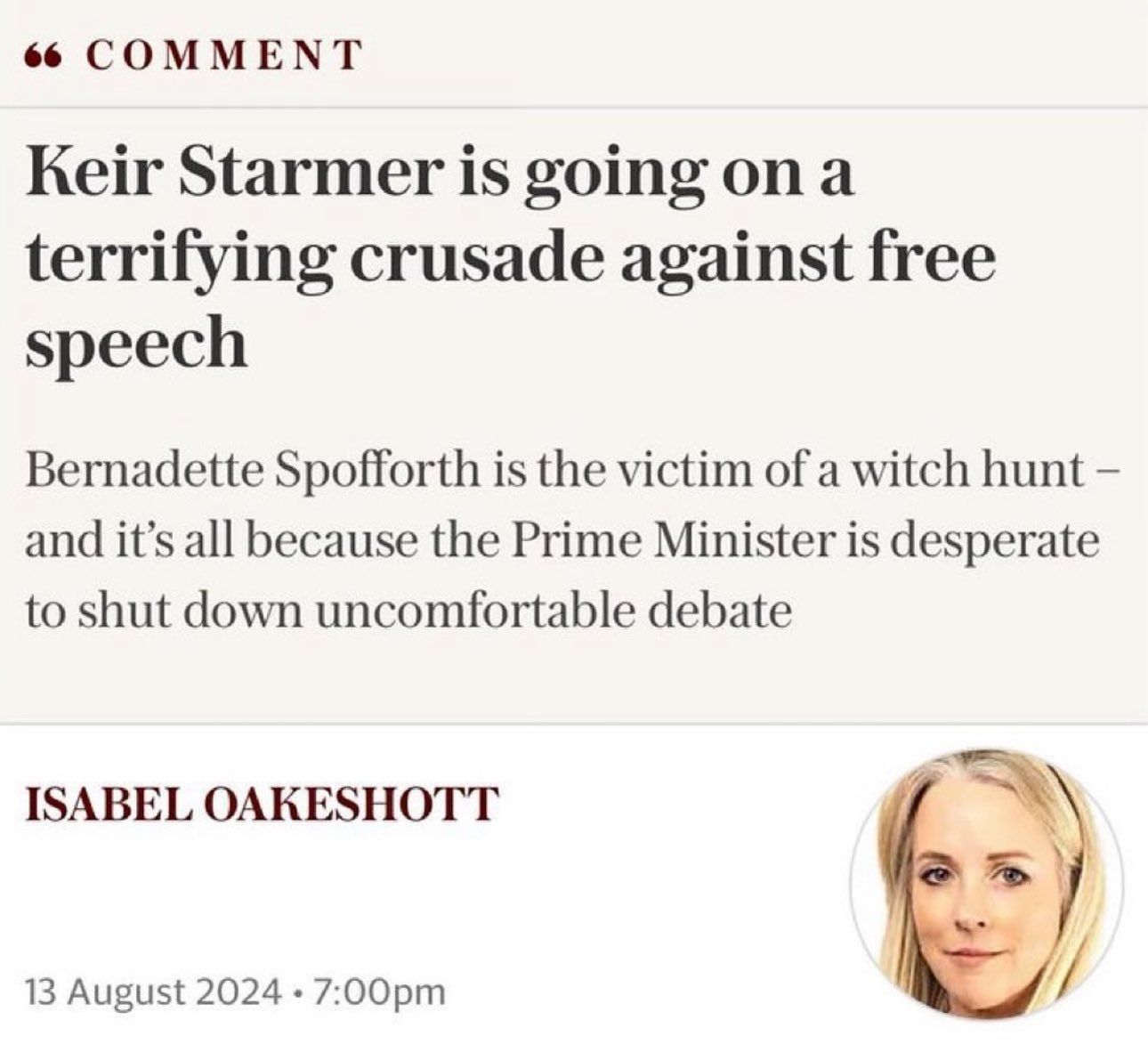Click the dot separator between date and time
Viewport: 1148px width, 1044px height.
pos(294,991)
